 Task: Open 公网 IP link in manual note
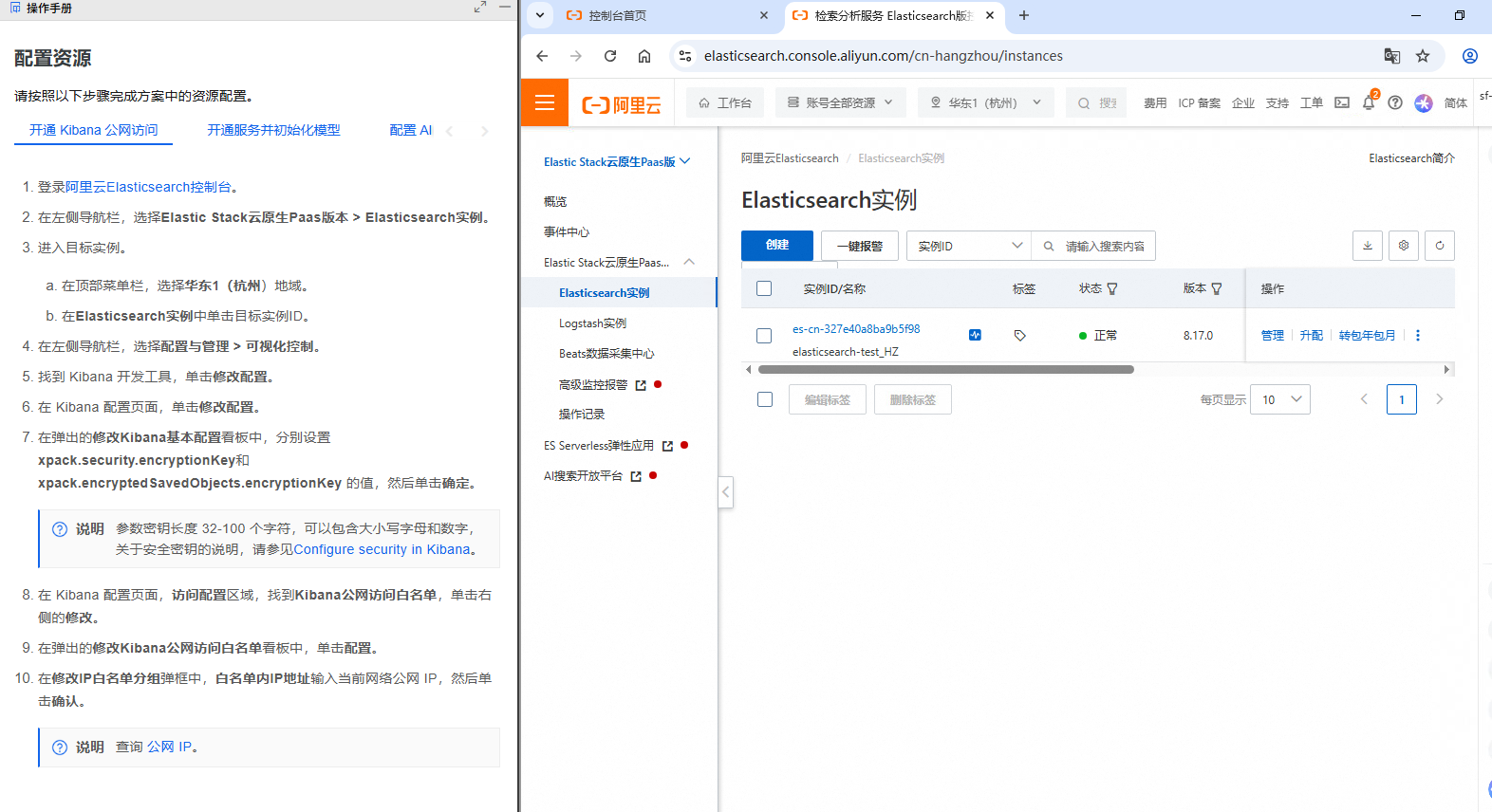tap(169, 747)
